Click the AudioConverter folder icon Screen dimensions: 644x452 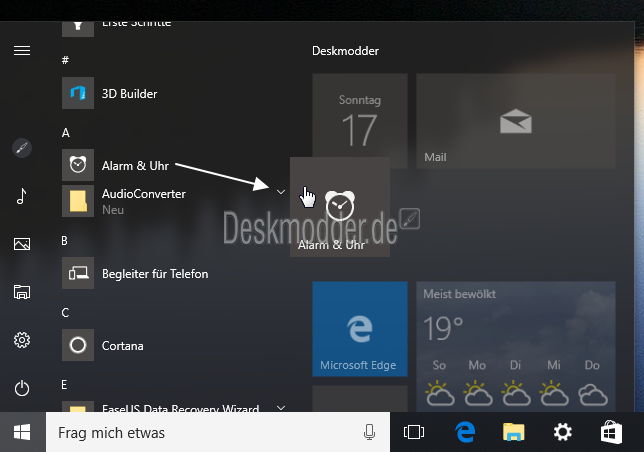(78, 201)
